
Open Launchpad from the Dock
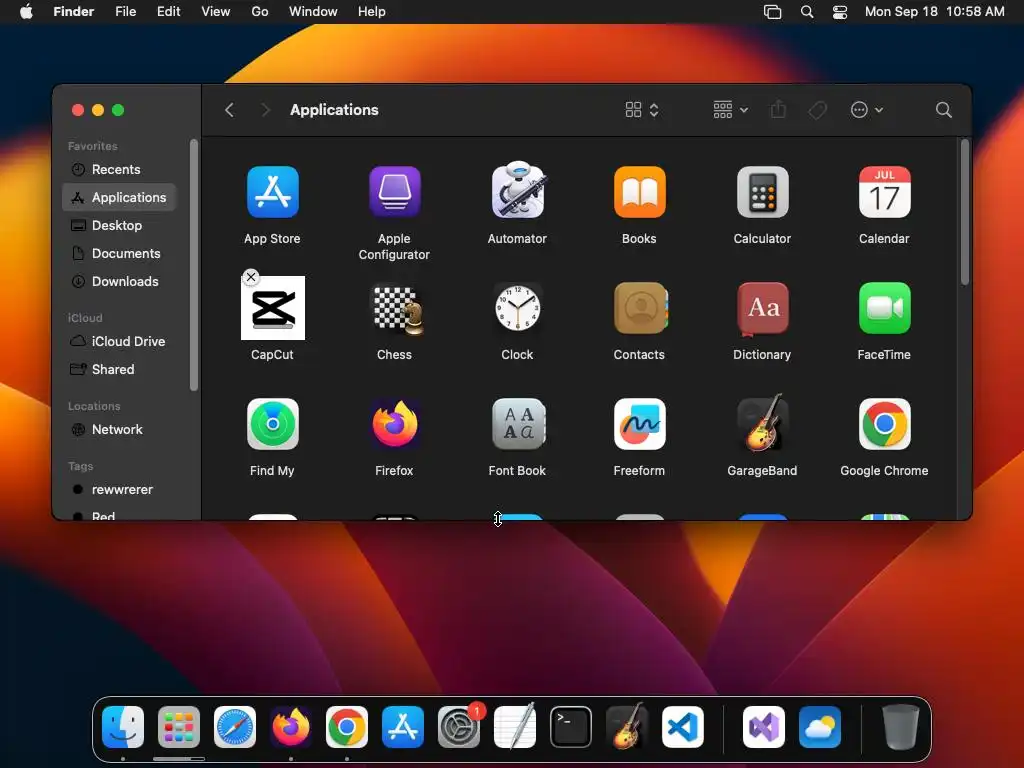(179, 727)
